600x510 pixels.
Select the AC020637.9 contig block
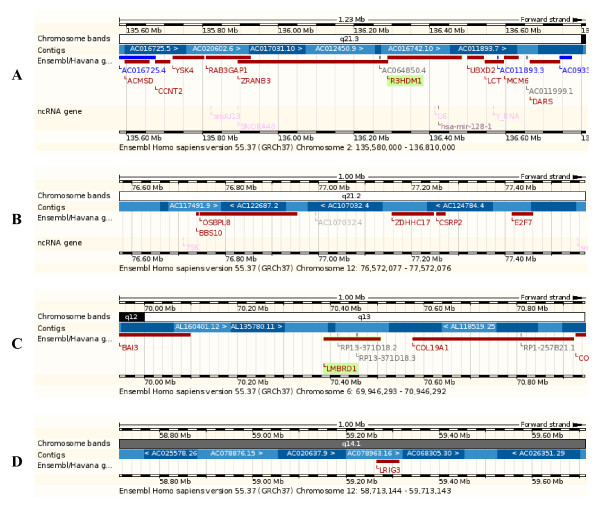[311, 454]
